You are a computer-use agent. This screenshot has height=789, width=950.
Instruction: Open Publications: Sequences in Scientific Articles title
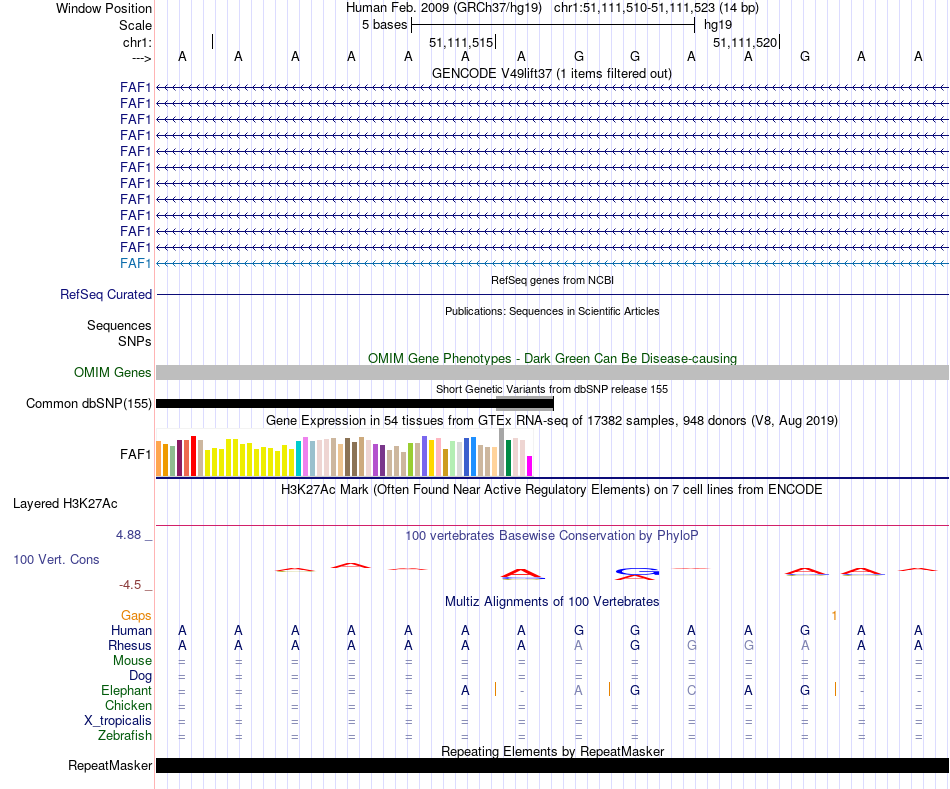552,311
